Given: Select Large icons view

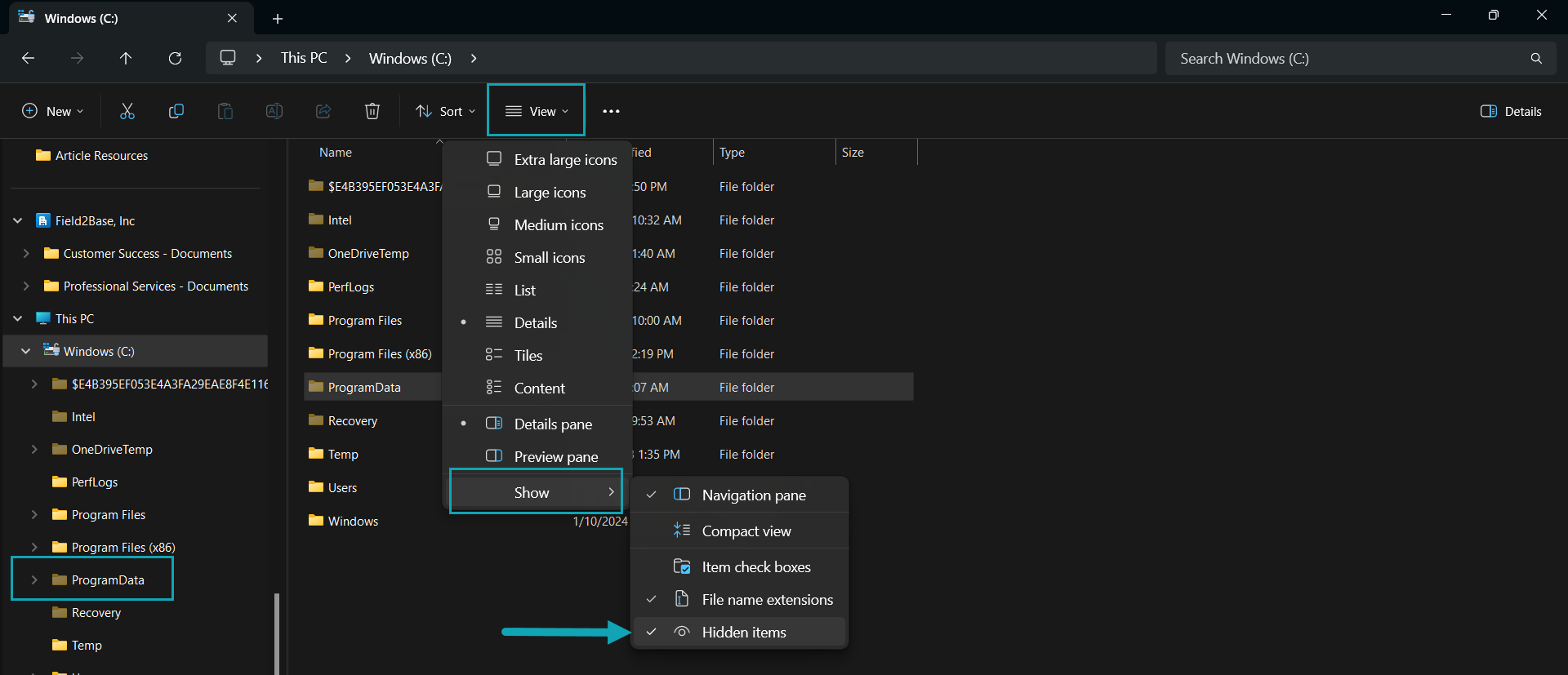Looking at the screenshot, I should [x=538, y=192].
